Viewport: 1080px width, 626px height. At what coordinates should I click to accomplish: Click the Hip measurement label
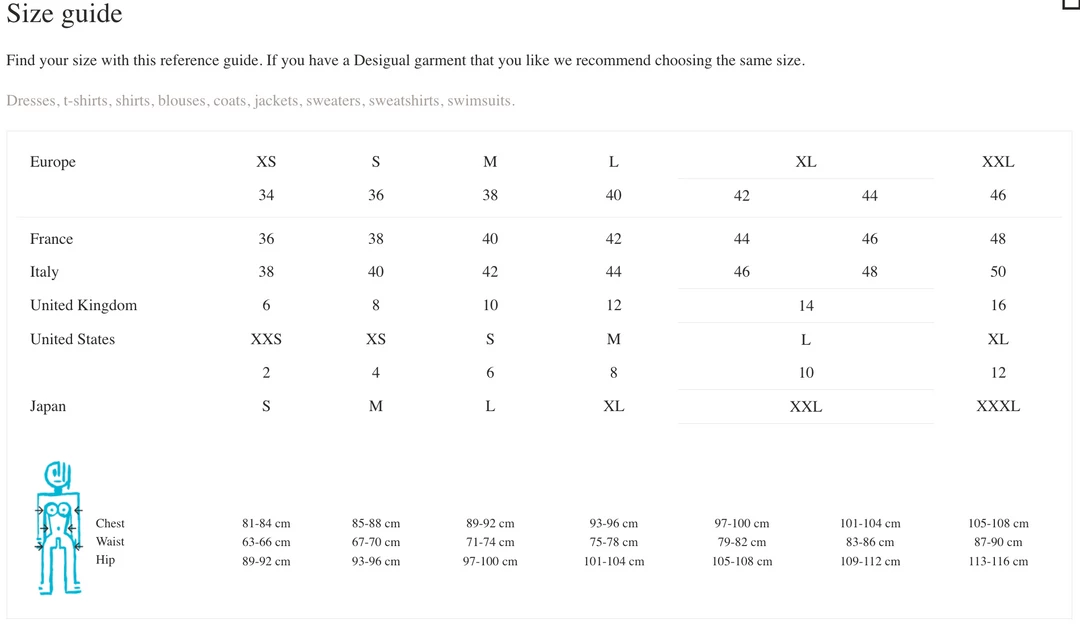[x=105, y=560]
